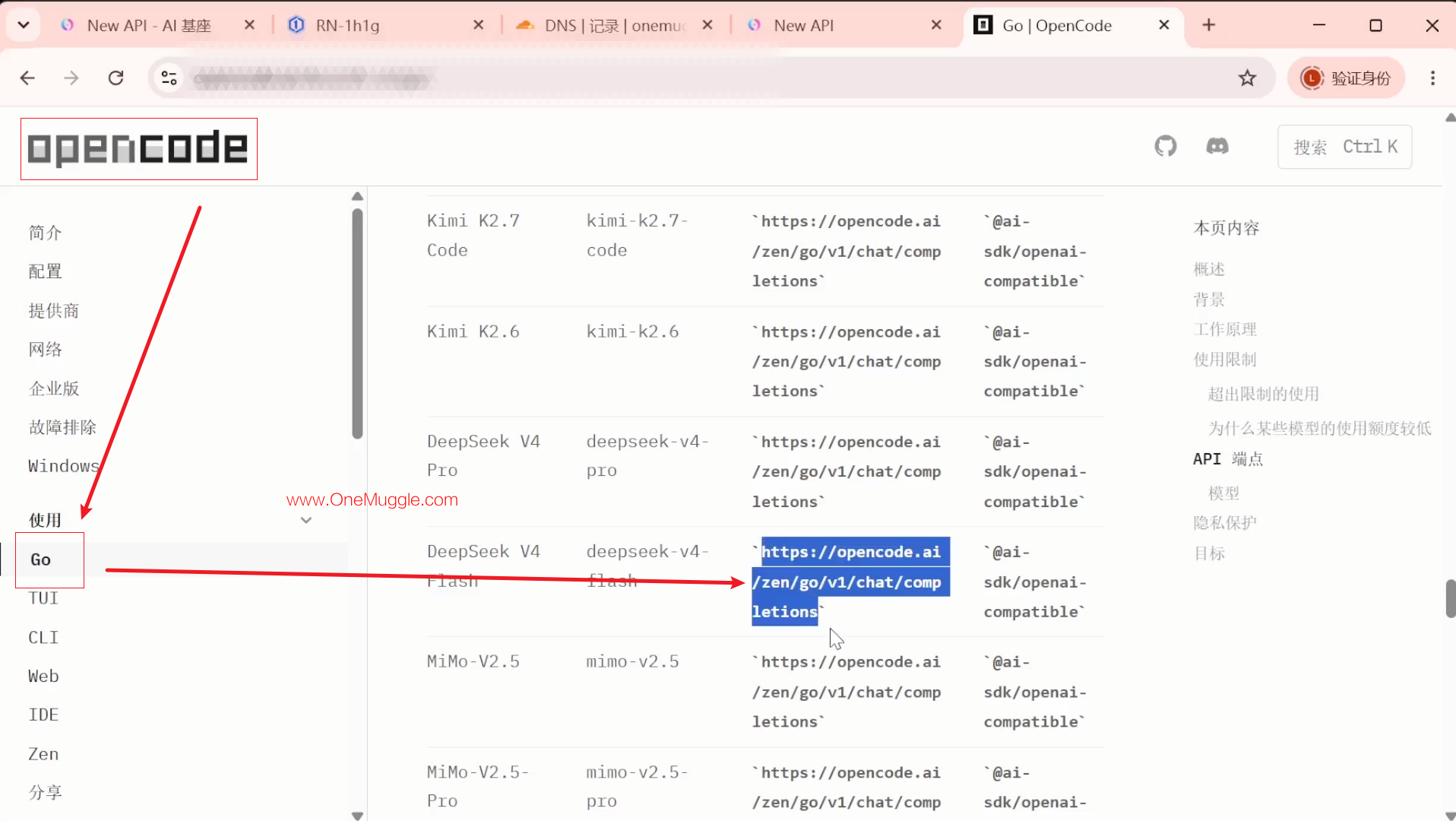
Task: Open Windows in sidebar
Action: (64, 465)
